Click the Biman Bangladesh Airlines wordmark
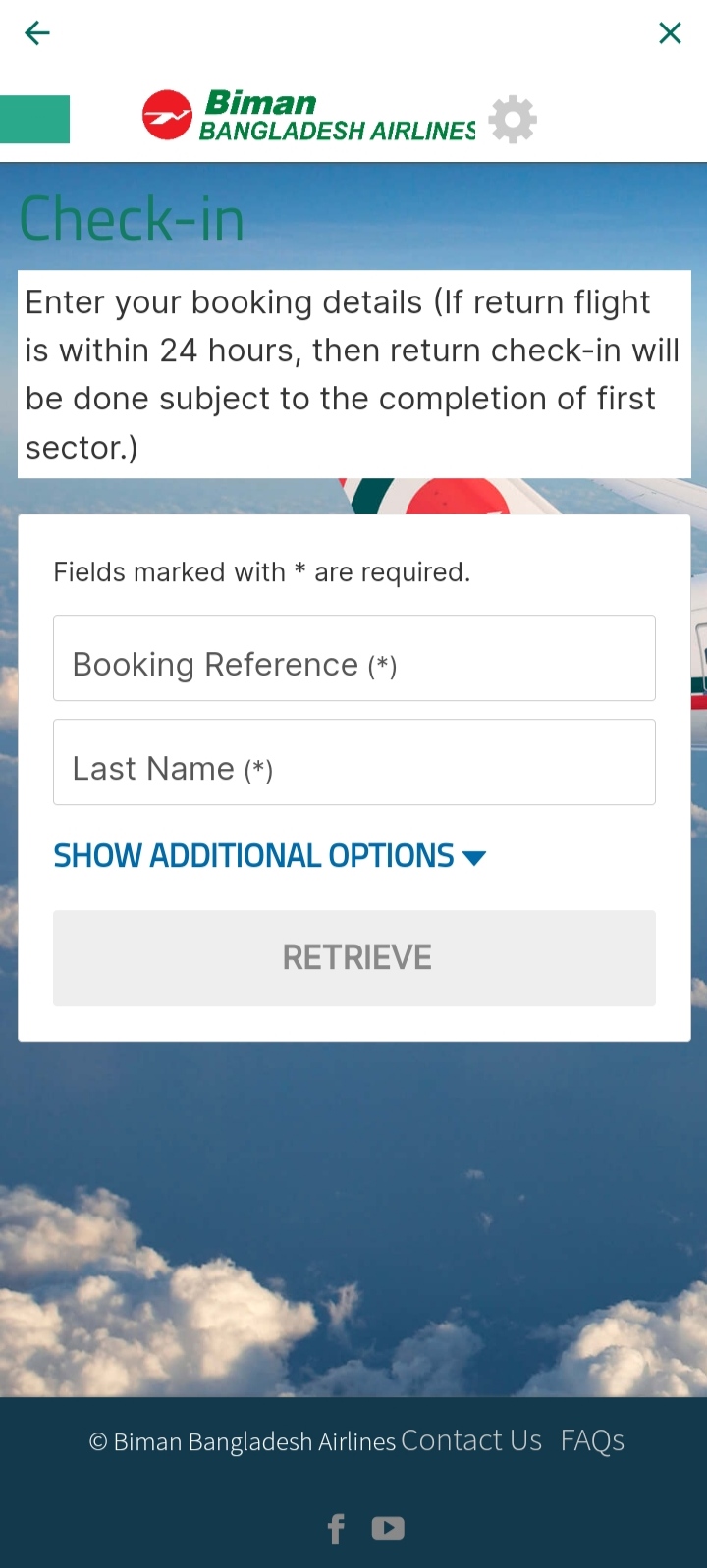Screen dimensions: 707x1568 point(337,116)
